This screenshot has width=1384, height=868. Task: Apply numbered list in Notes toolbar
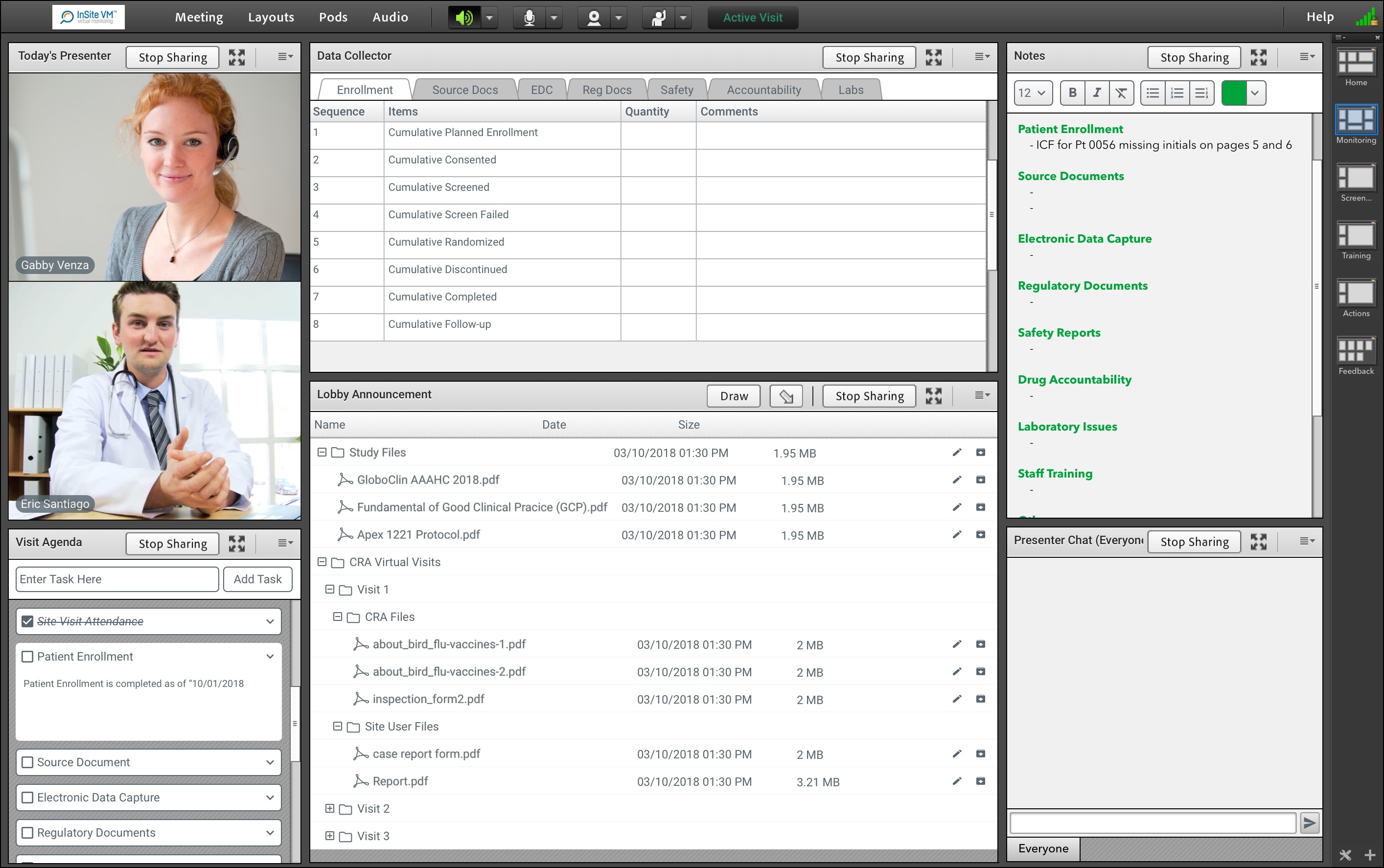click(1177, 92)
